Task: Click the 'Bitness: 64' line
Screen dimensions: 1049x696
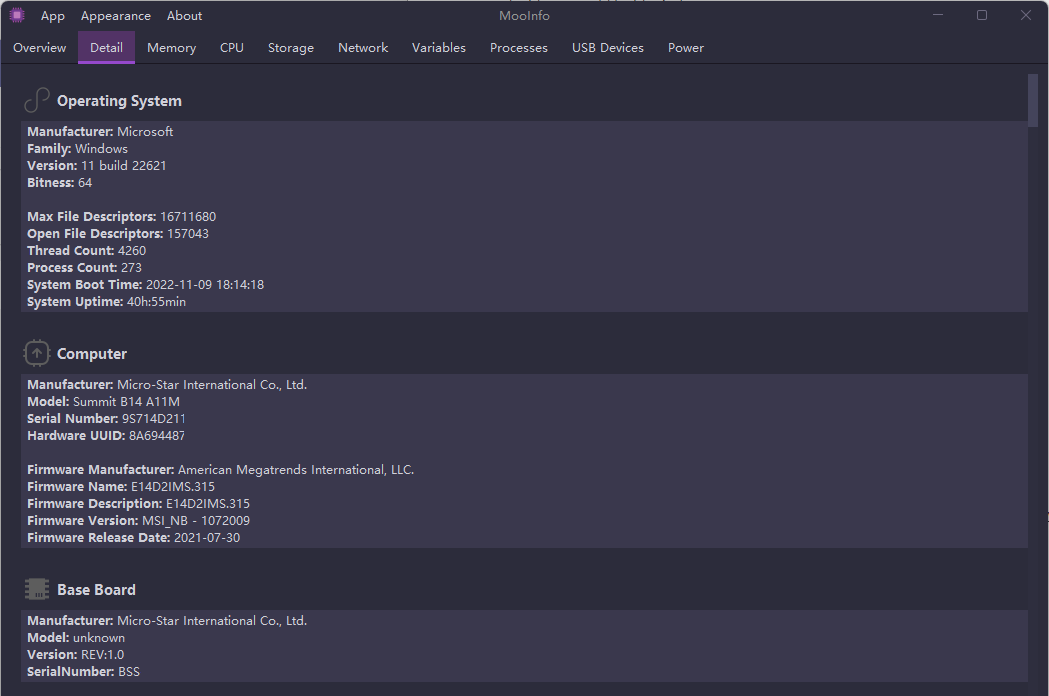Action: click(x=60, y=183)
